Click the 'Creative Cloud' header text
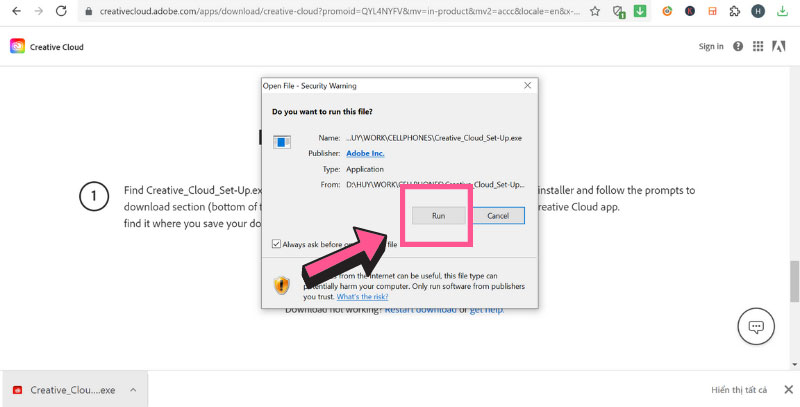 57,47
